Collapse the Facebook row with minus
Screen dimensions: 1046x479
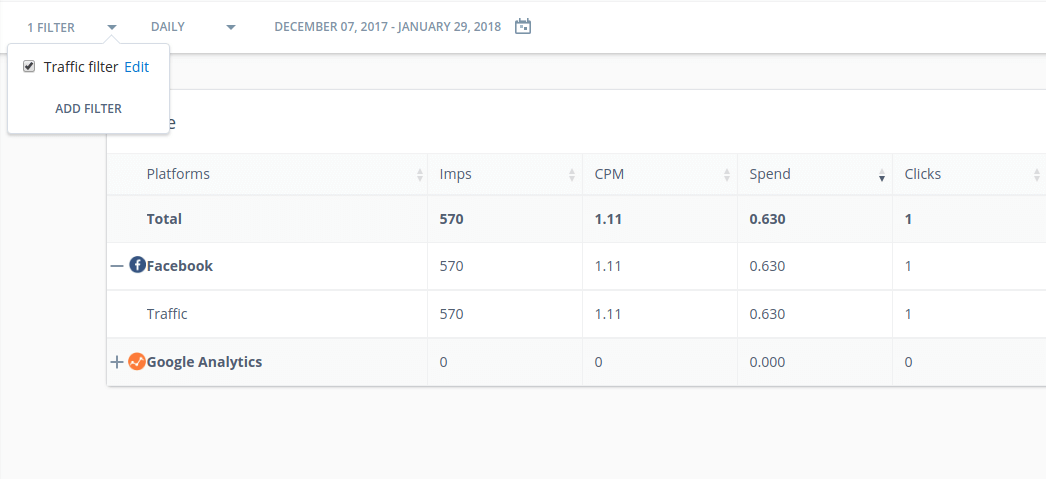(x=117, y=266)
